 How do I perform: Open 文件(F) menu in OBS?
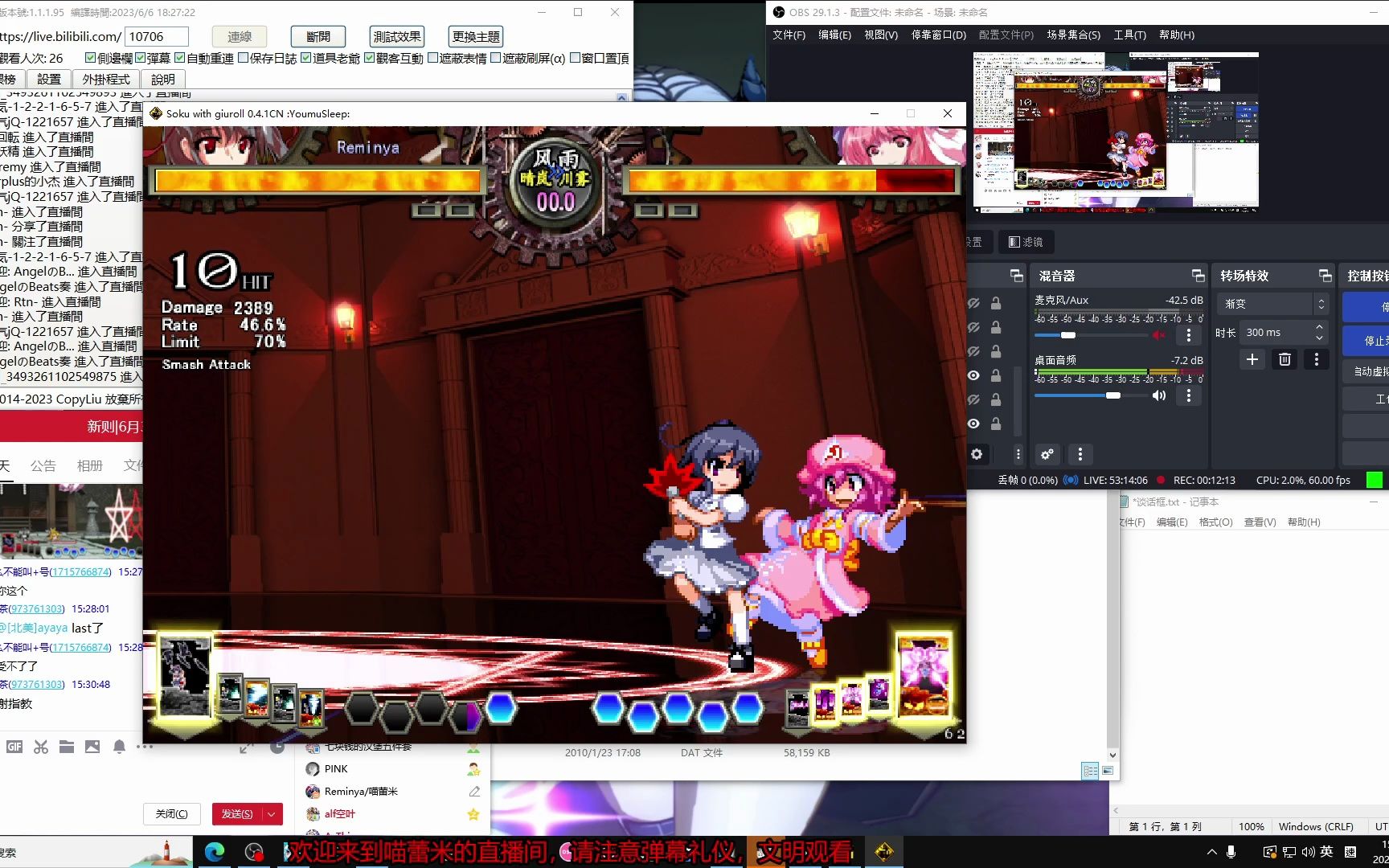[x=789, y=35]
